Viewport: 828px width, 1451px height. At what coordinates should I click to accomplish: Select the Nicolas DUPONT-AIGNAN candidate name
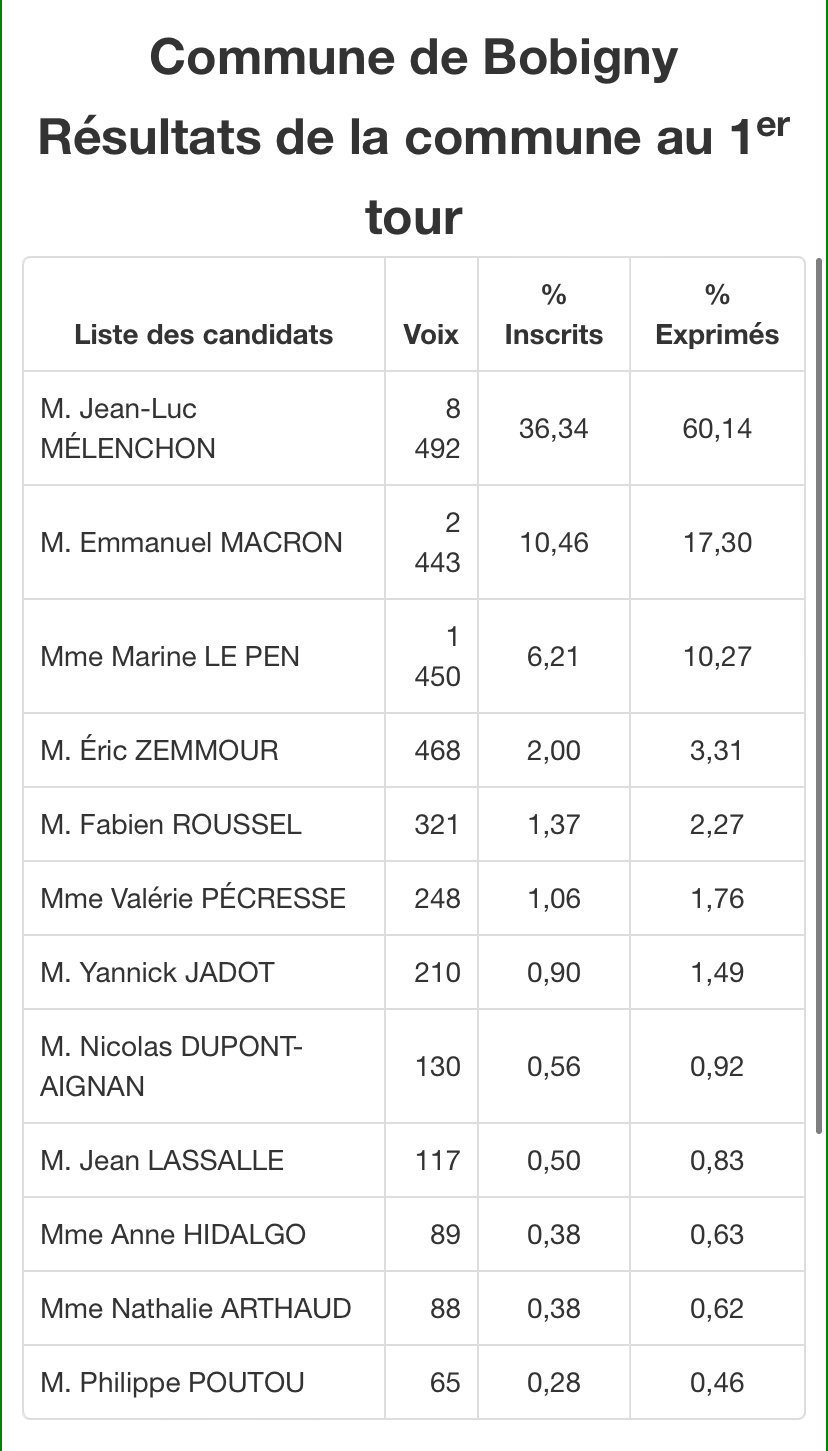(172, 1066)
